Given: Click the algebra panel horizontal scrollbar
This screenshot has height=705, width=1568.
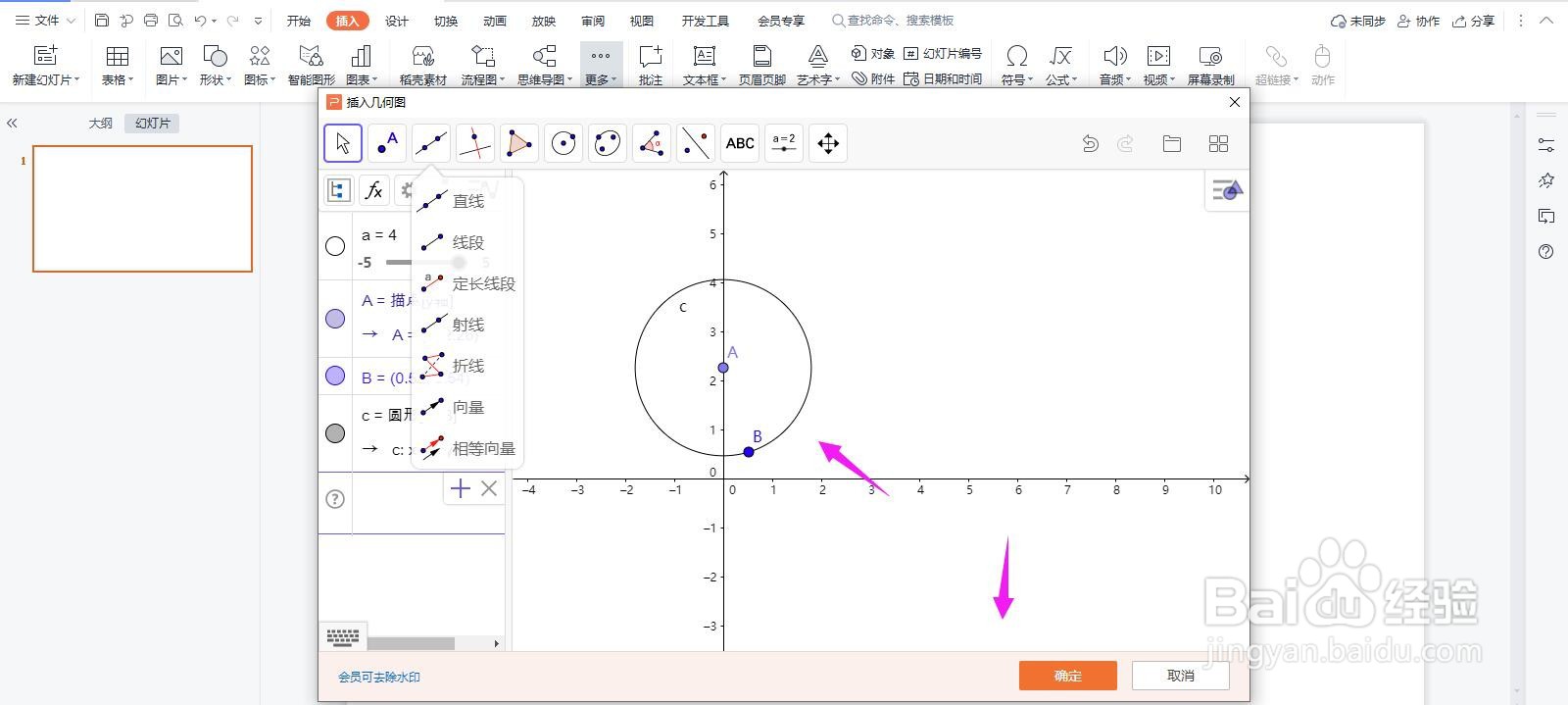Looking at the screenshot, I should pos(410,643).
